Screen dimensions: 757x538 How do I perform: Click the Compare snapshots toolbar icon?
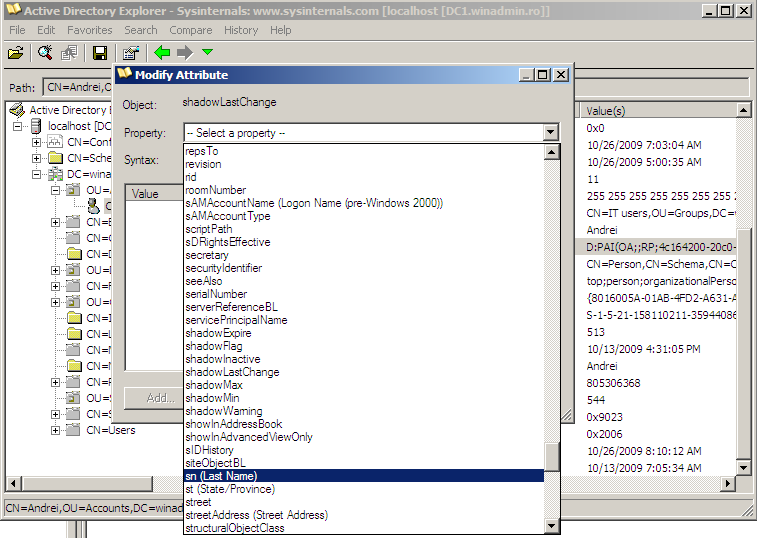pyautogui.click(x=70, y=53)
